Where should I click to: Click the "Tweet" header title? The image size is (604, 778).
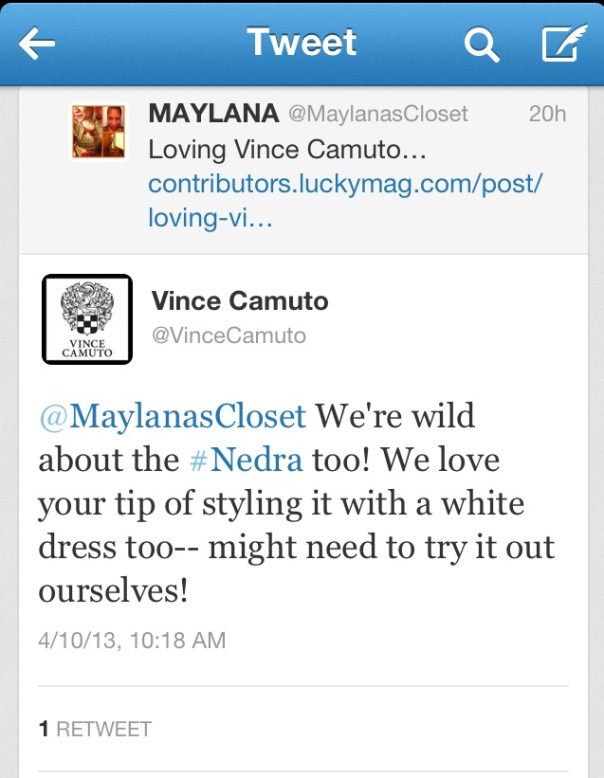pyautogui.click(x=302, y=43)
